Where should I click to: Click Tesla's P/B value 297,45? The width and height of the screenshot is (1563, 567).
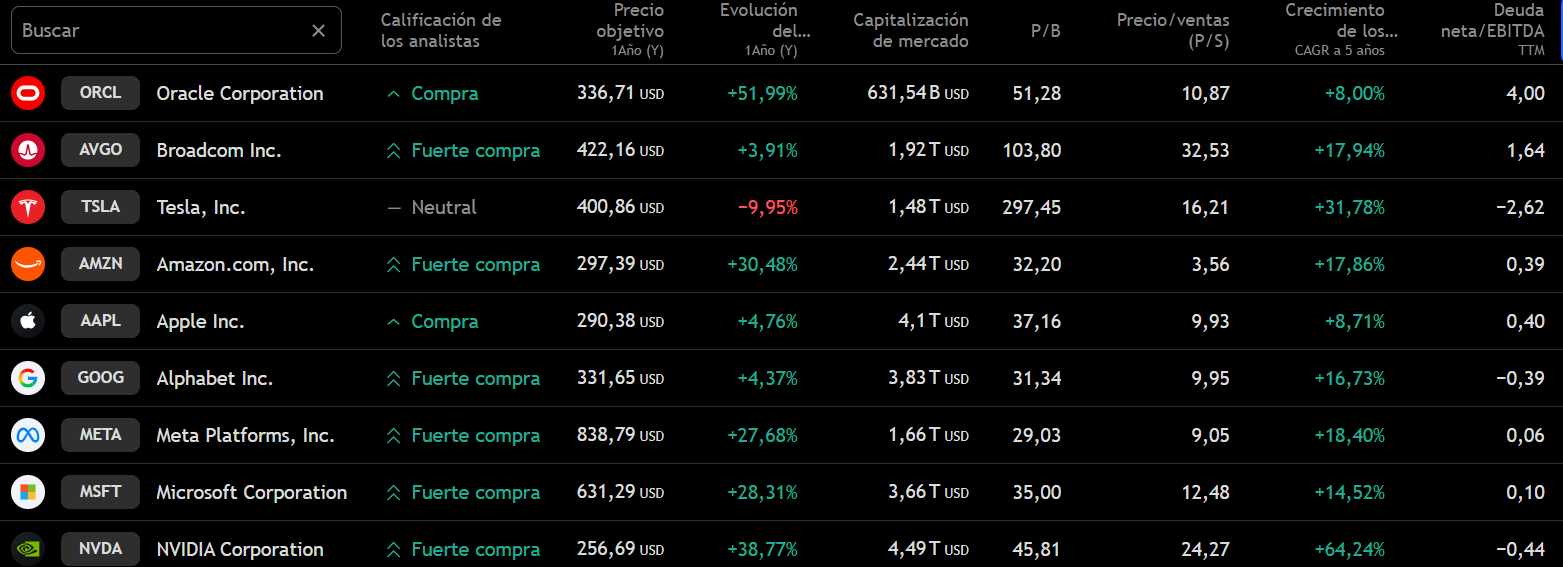(x=1032, y=207)
